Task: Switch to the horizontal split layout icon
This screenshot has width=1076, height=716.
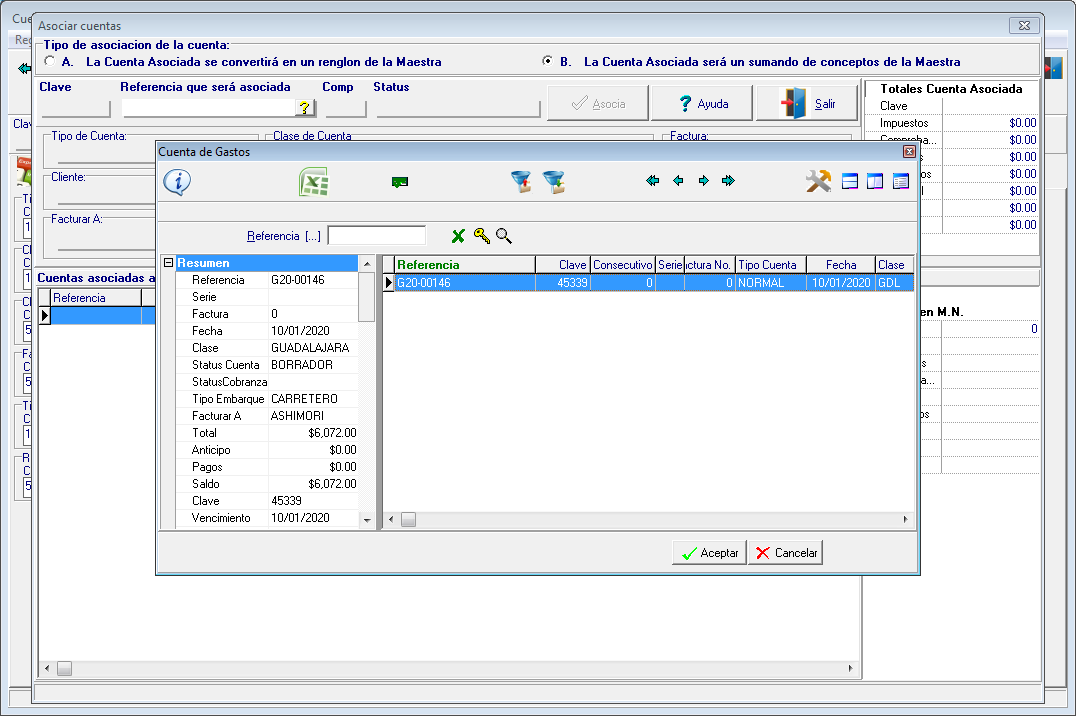Action: [x=850, y=181]
